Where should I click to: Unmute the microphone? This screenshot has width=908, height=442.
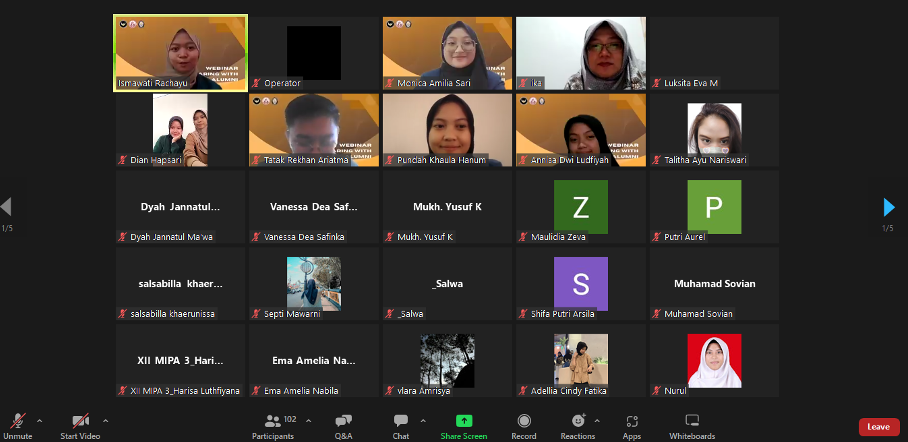pos(17,424)
